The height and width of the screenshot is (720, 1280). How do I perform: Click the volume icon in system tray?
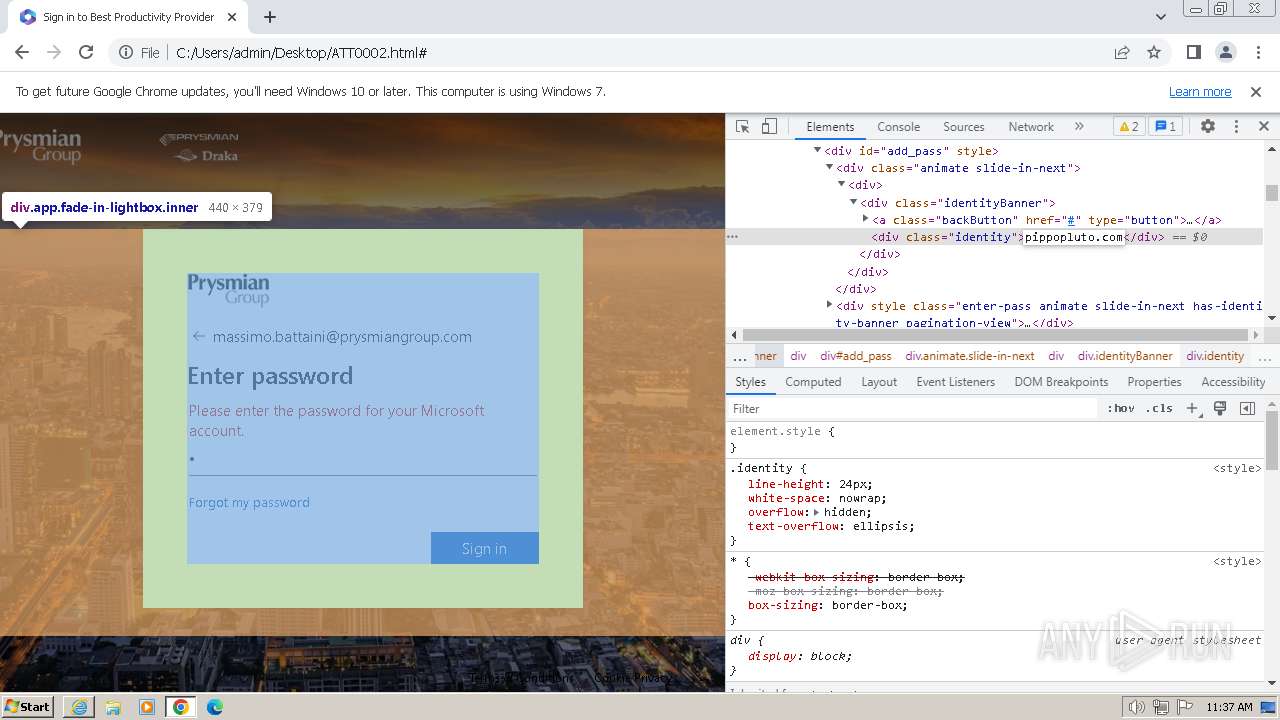1137,707
